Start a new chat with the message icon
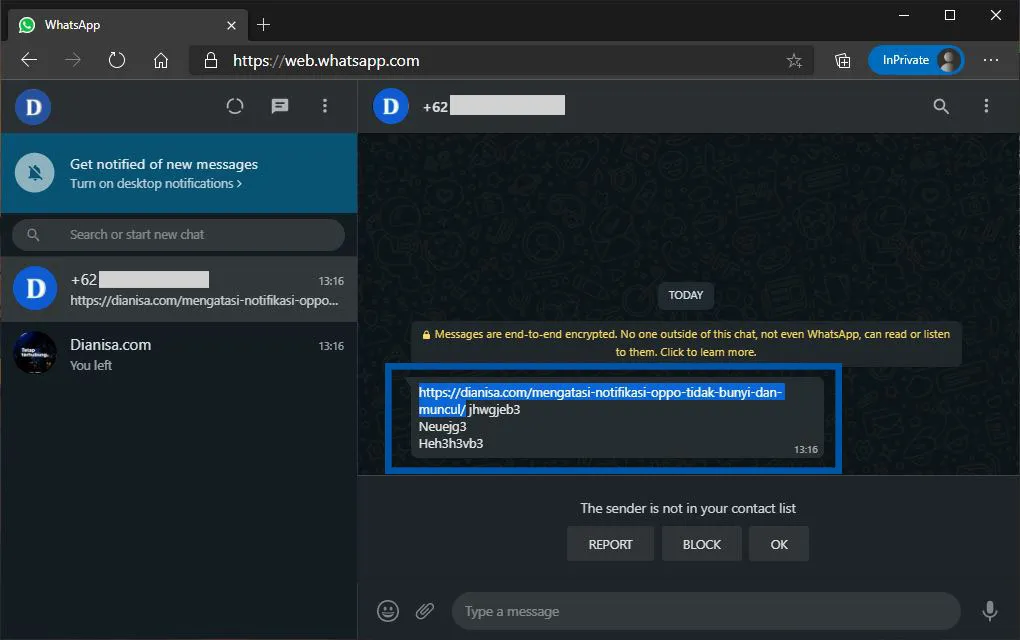This screenshot has height=640, width=1020. click(279, 106)
